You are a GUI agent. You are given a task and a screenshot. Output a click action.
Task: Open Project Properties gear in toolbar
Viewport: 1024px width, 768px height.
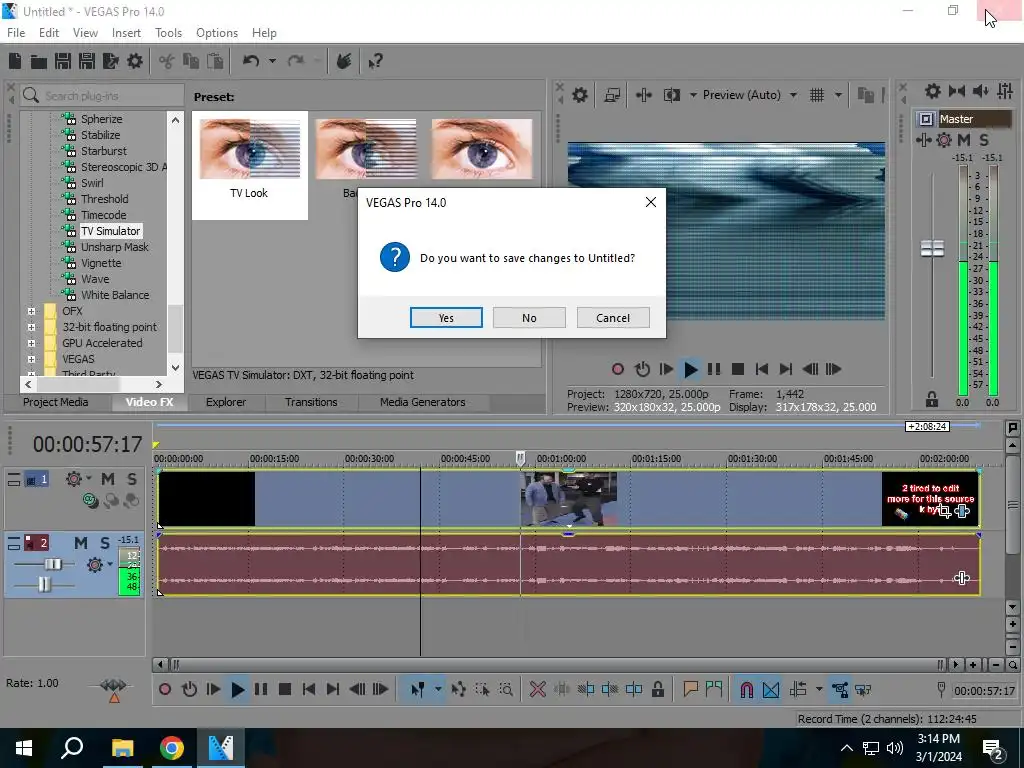click(x=135, y=61)
